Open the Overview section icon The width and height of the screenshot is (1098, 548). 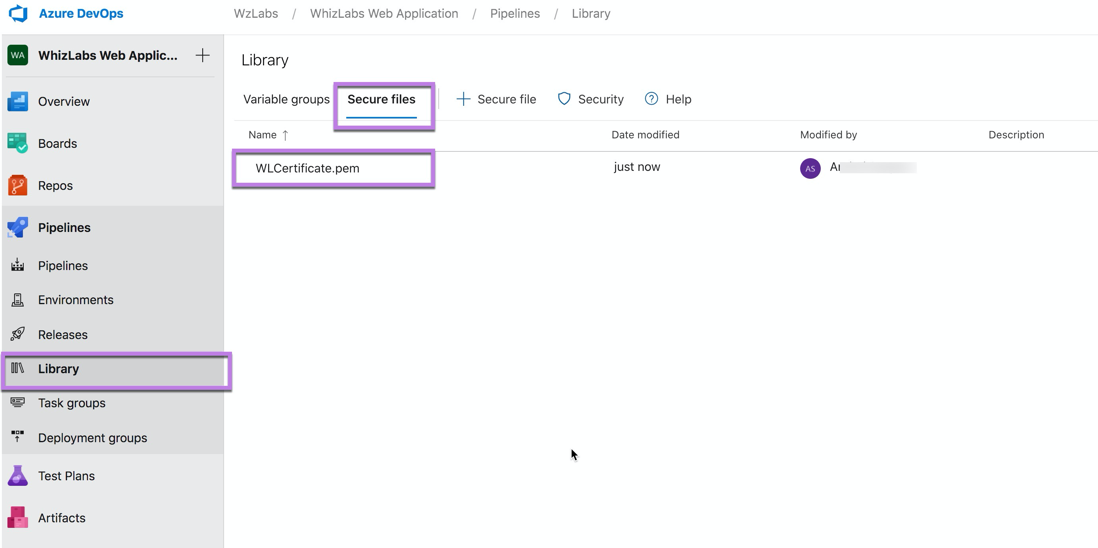(18, 101)
